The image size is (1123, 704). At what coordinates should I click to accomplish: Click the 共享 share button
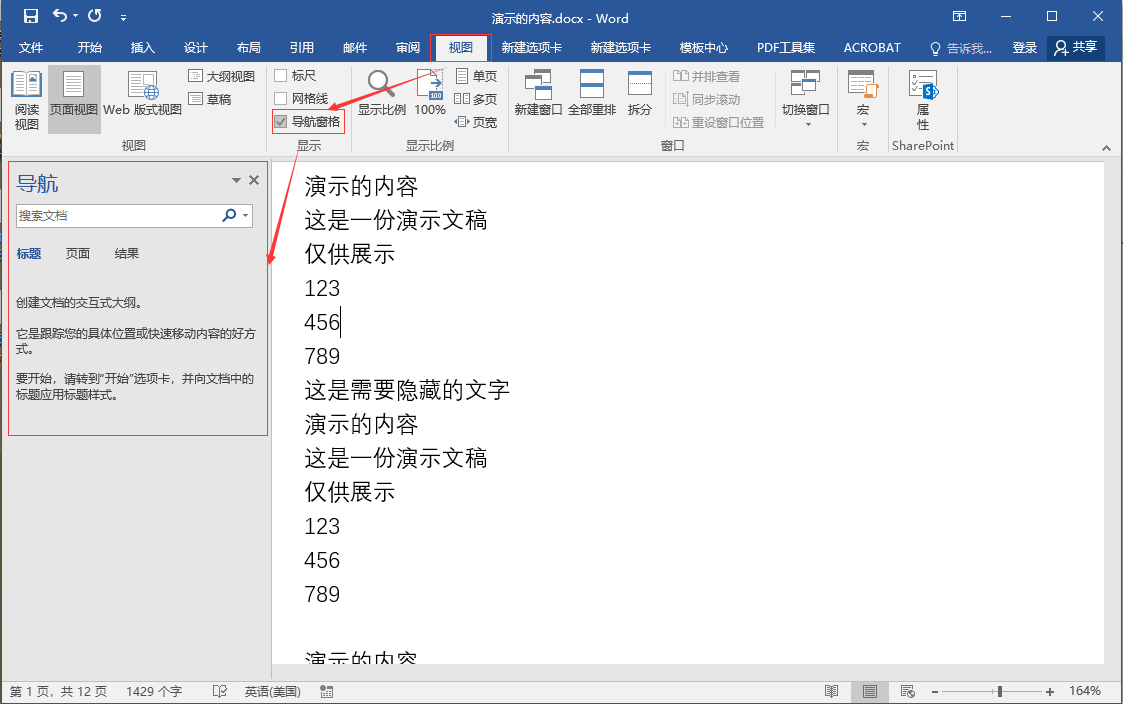1076,47
